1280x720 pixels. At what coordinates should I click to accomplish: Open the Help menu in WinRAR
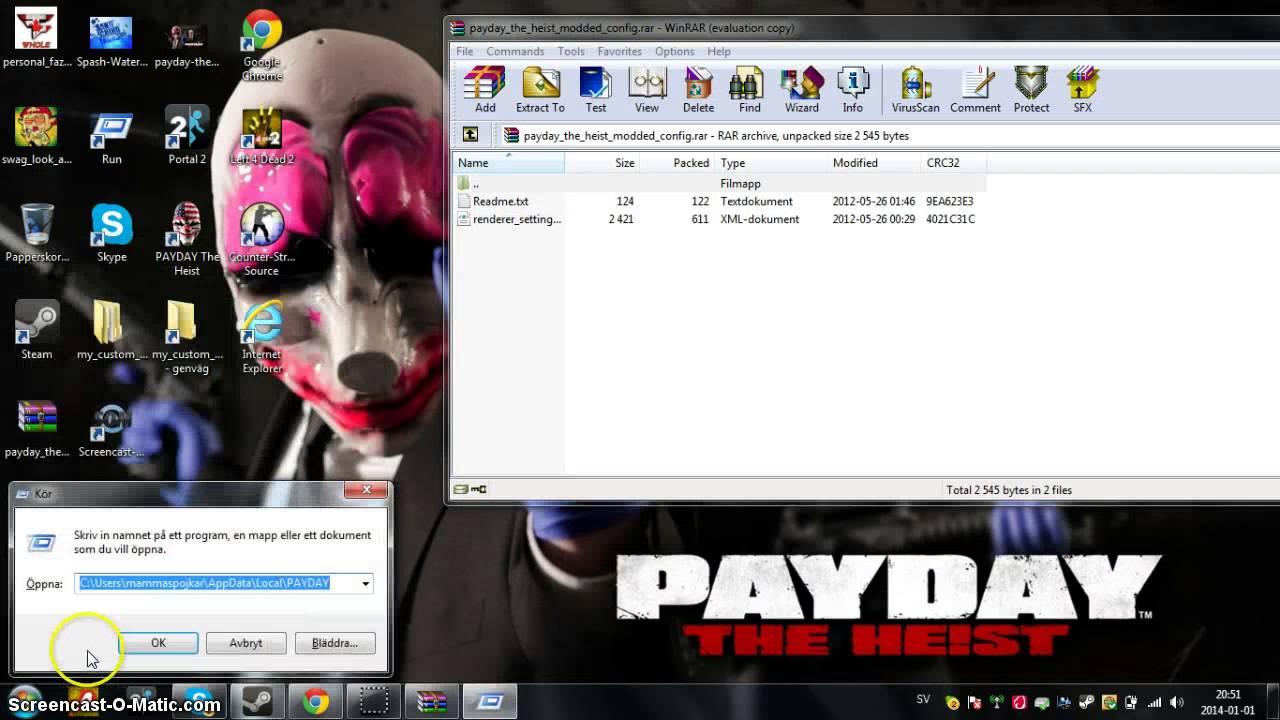719,51
